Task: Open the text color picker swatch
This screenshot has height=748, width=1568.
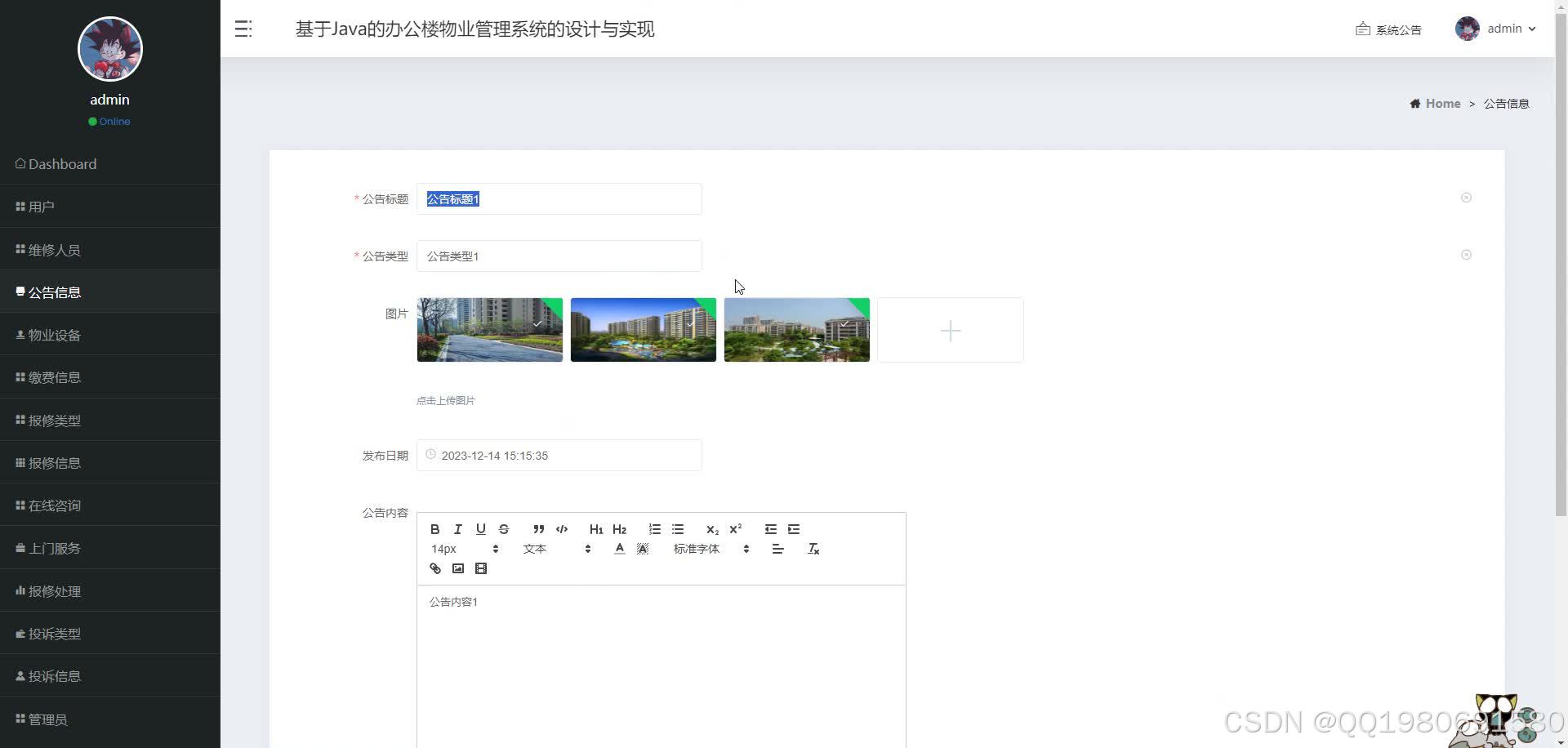Action: (x=620, y=549)
